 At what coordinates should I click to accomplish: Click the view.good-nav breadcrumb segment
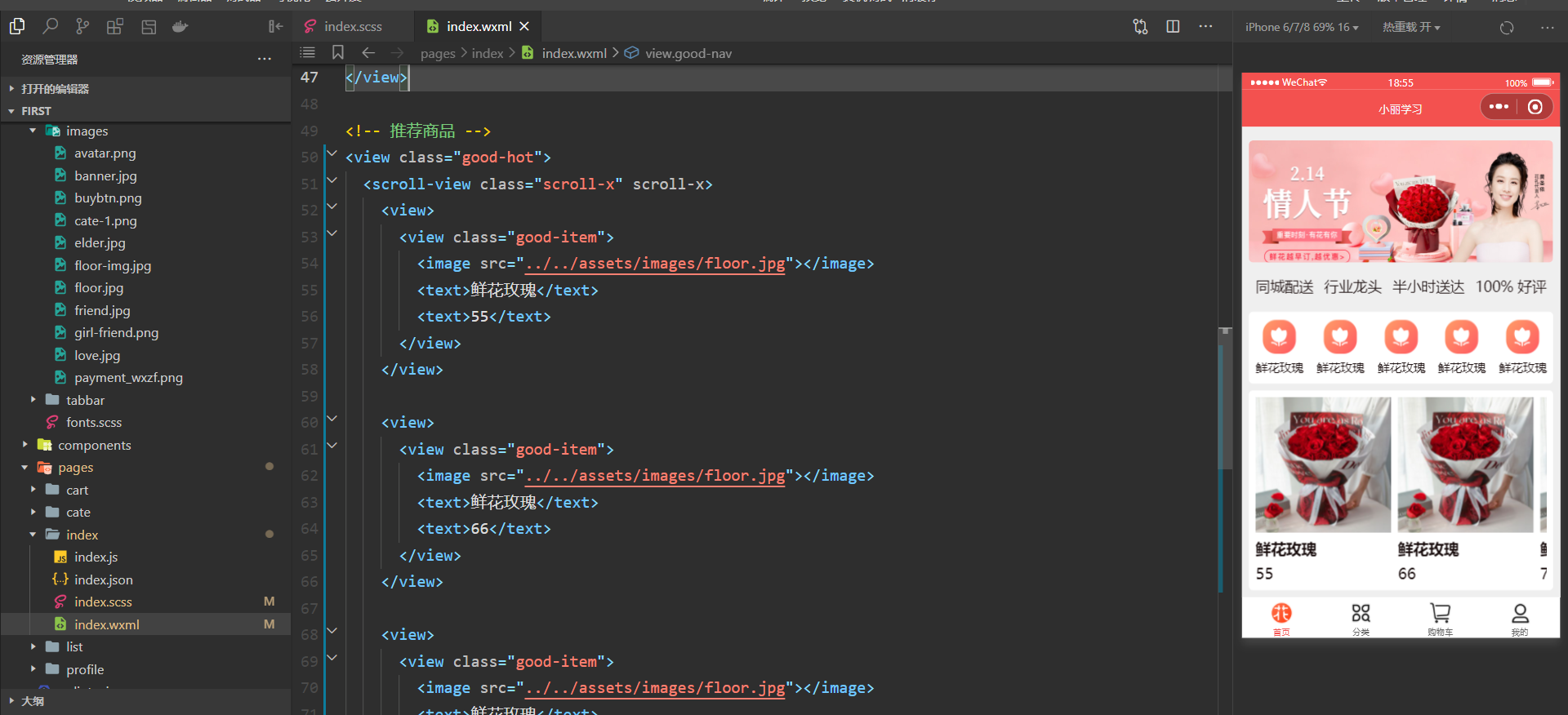click(x=688, y=53)
